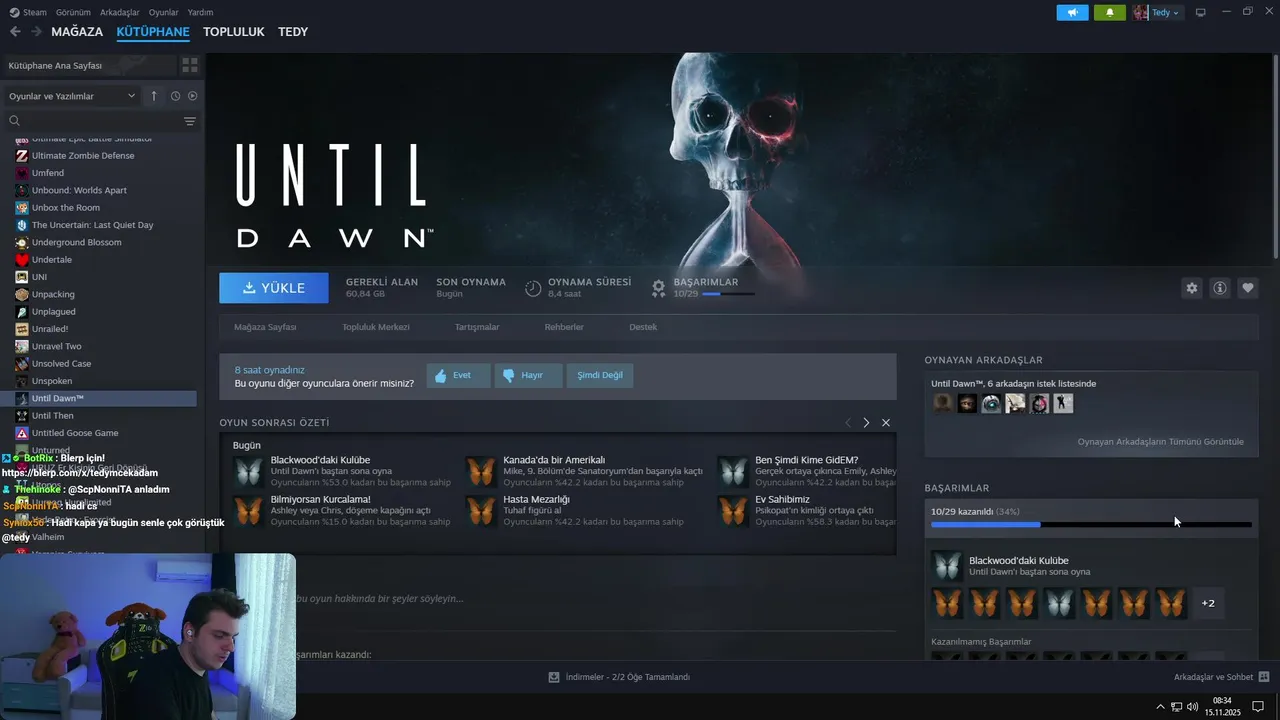Open first friend avatar in wishlist row

[943, 403]
